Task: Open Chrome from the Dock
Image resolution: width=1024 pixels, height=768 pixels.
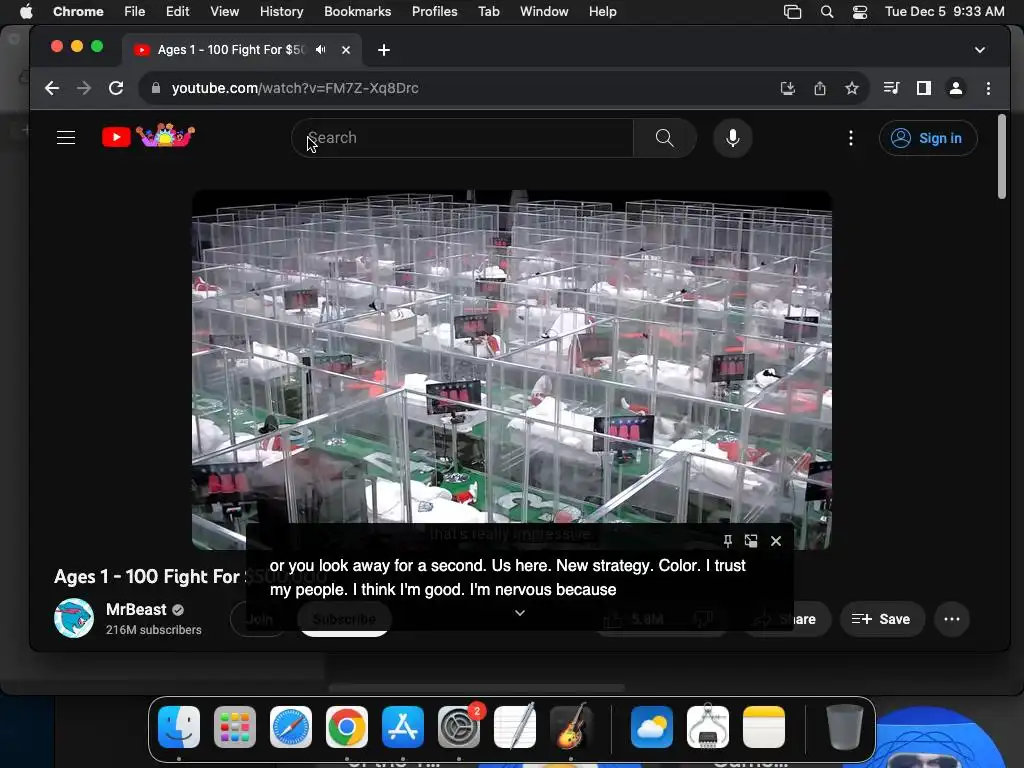Action: coord(347,727)
